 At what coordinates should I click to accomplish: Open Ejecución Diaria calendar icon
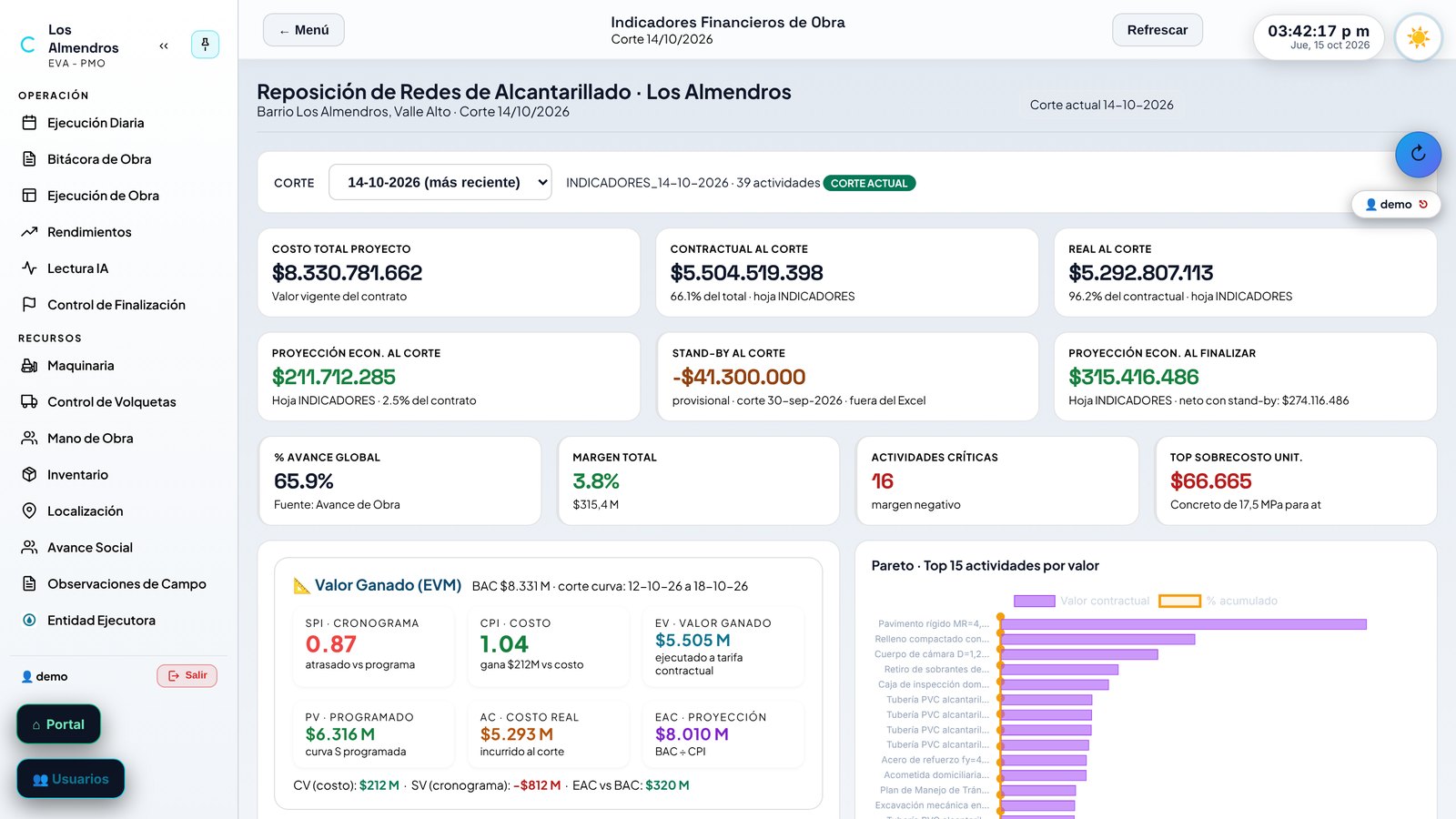coord(29,123)
